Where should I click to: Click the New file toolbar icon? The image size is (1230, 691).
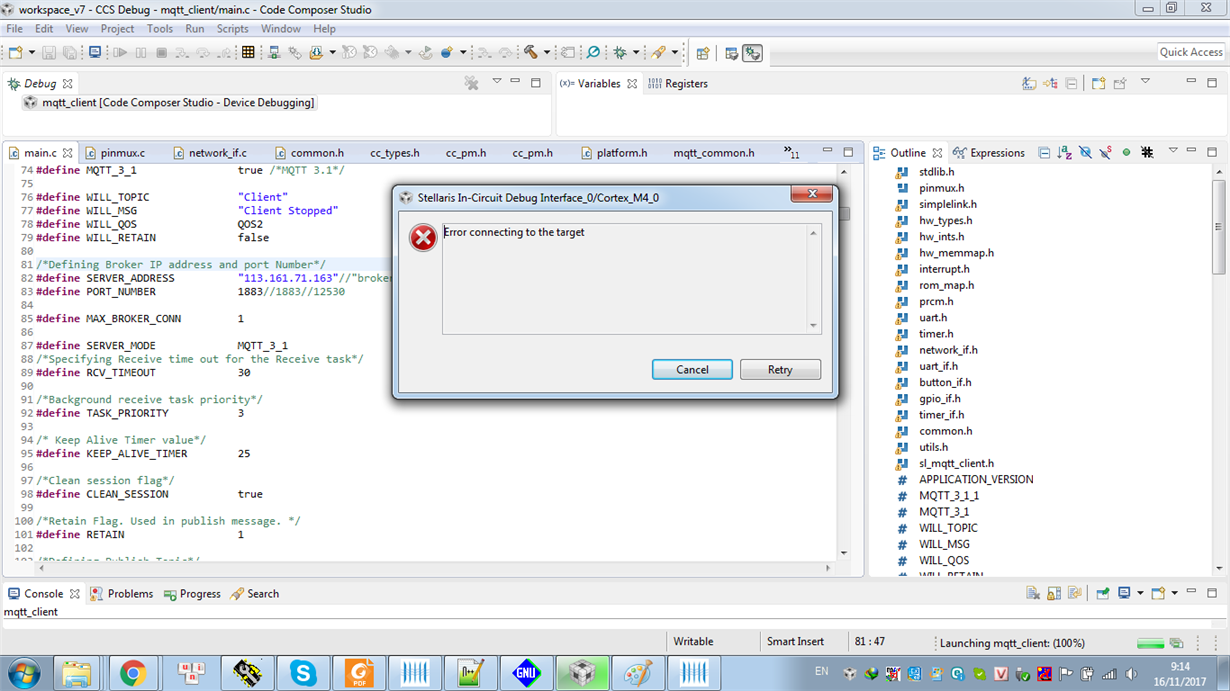[x=17, y=52]
